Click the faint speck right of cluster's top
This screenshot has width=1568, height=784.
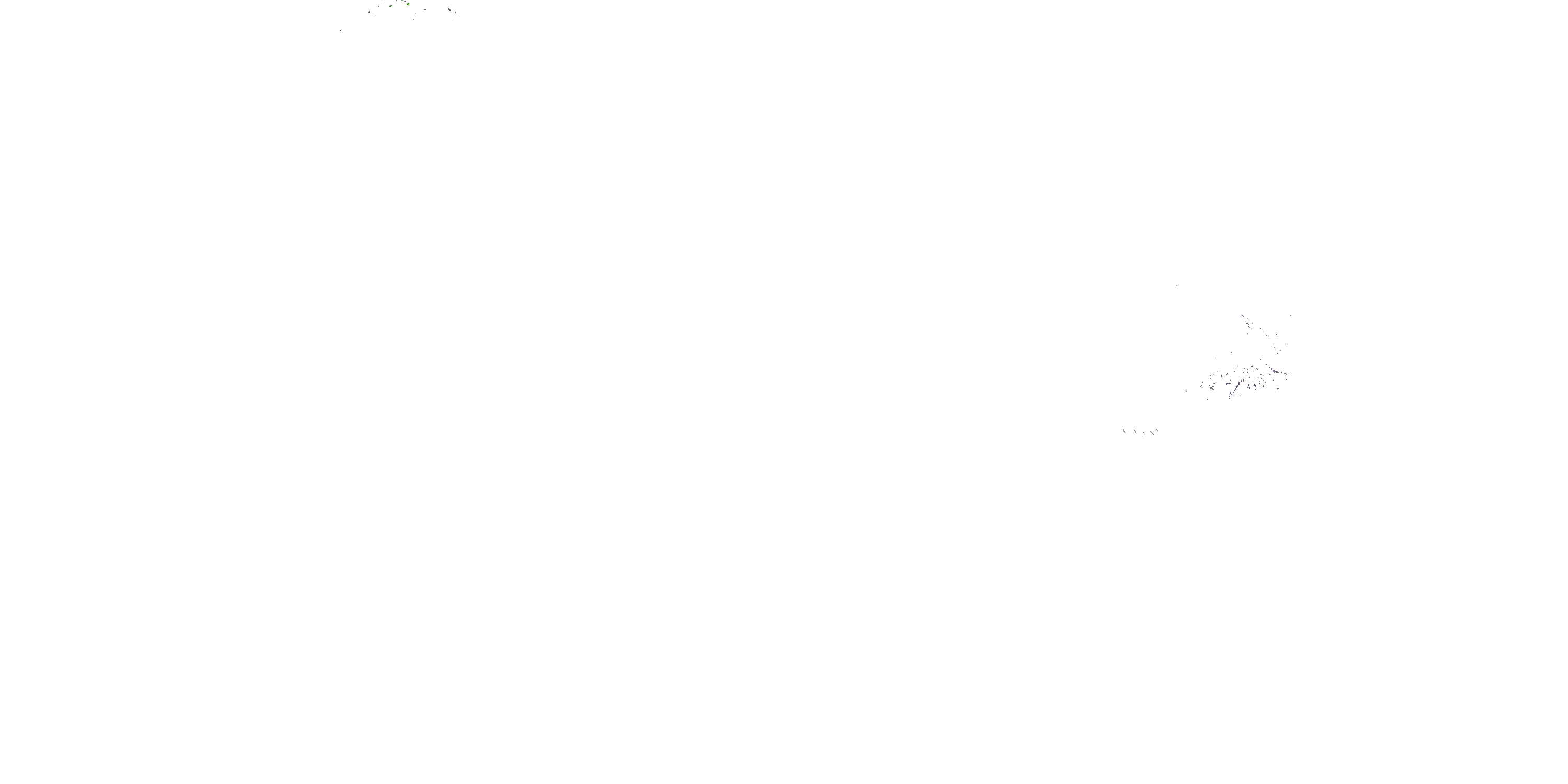pos(1291,315)
